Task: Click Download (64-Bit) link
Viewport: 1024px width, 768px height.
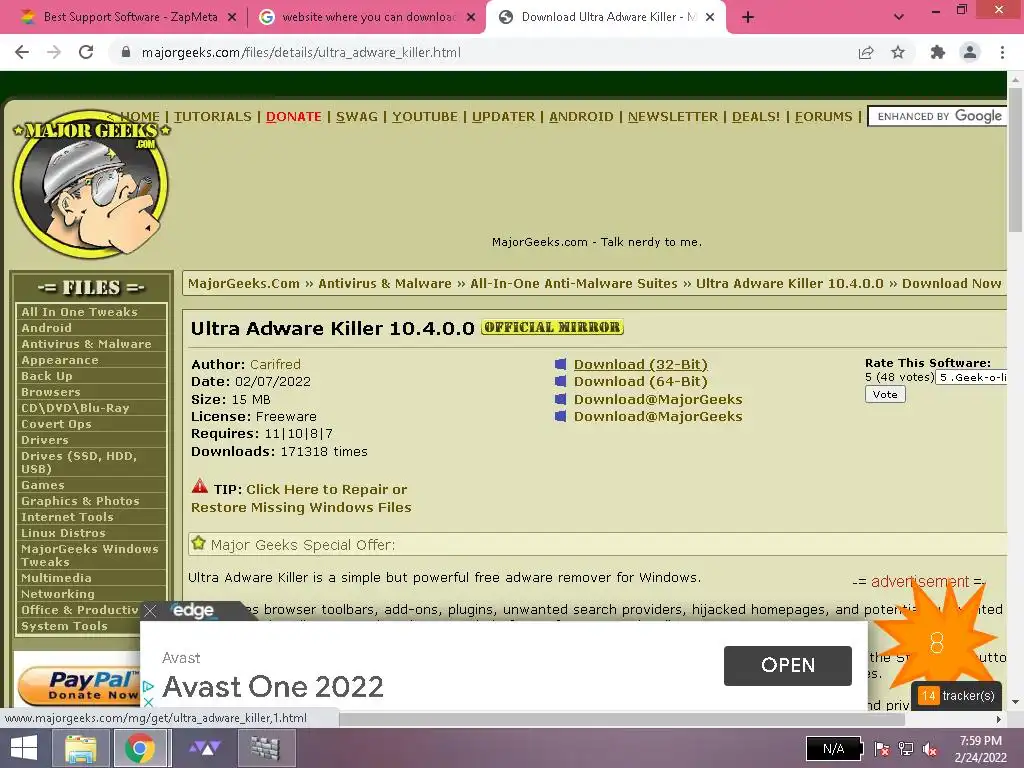Action: (x=641, y=381)
